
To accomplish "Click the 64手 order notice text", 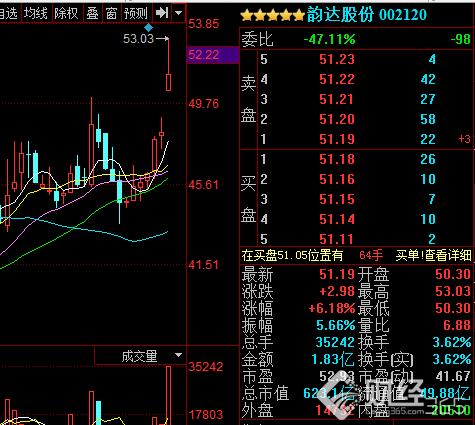I will 371,255.
